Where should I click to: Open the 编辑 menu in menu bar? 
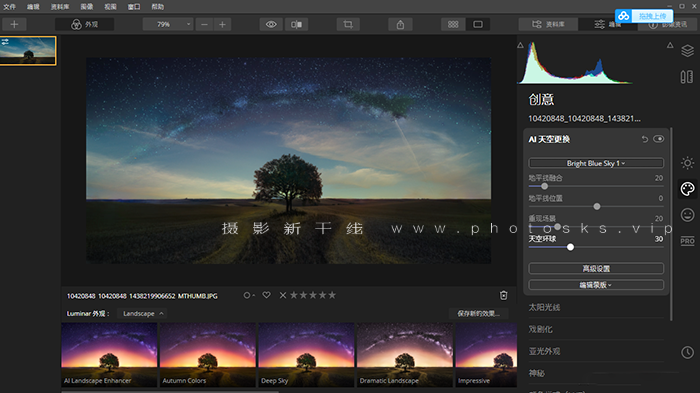click(33, 6)
